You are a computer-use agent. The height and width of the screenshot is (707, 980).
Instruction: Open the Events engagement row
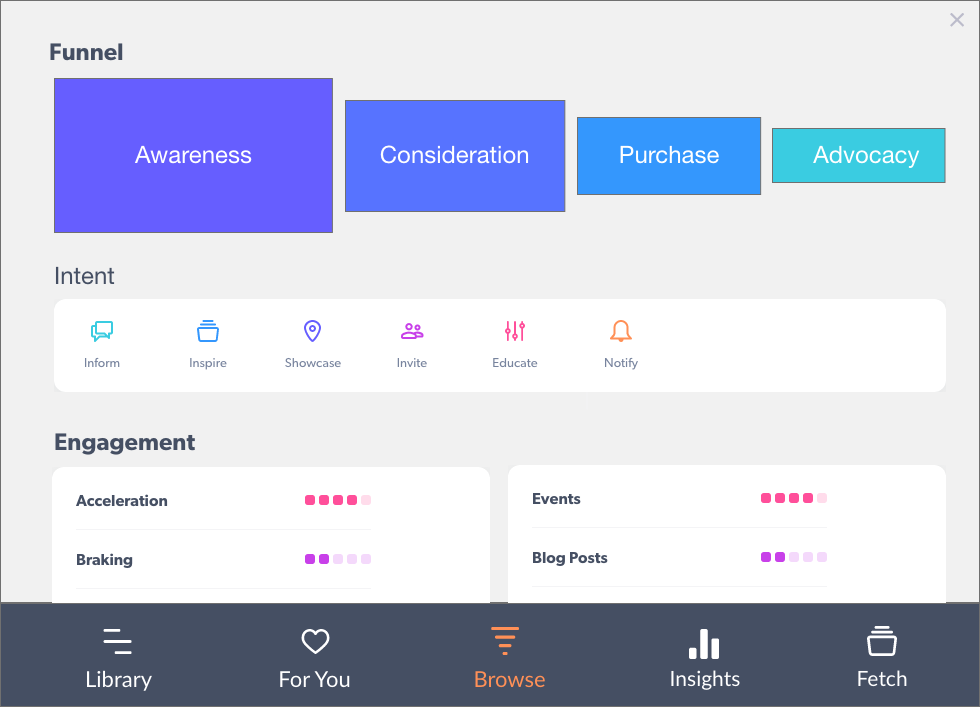556,499
